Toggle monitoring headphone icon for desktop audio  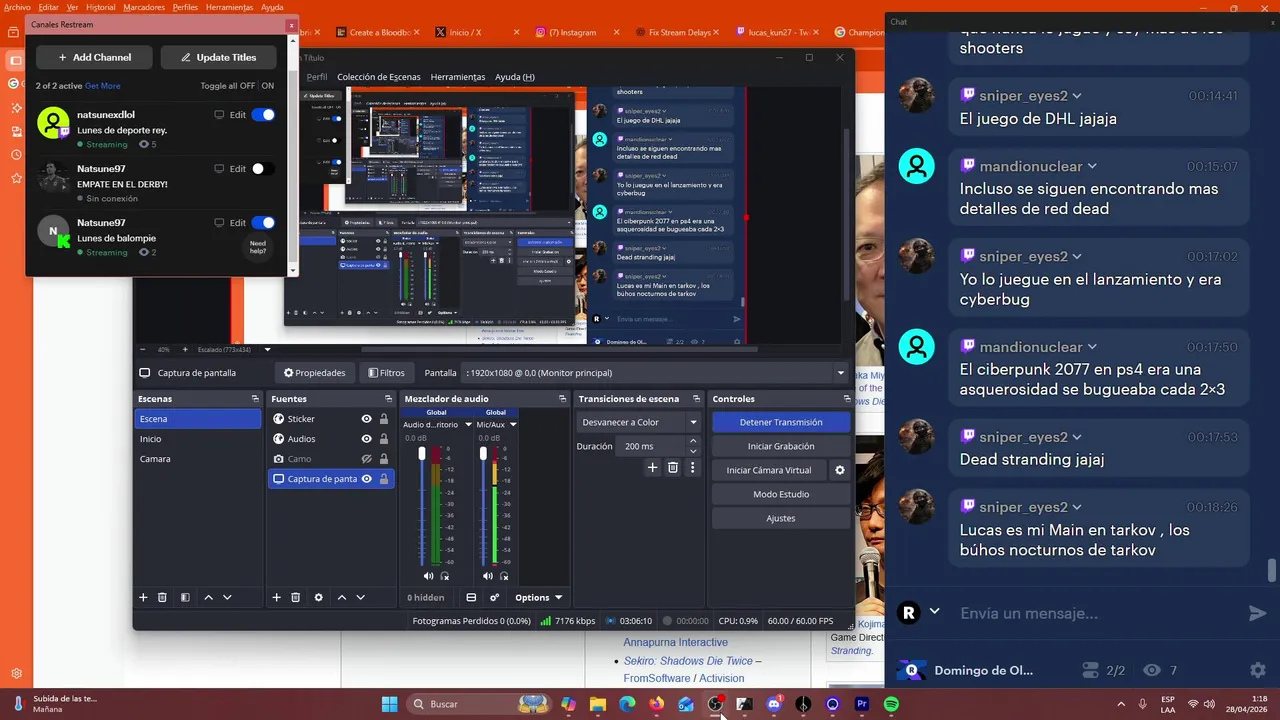pyautogui.click(x=445, y=576)
